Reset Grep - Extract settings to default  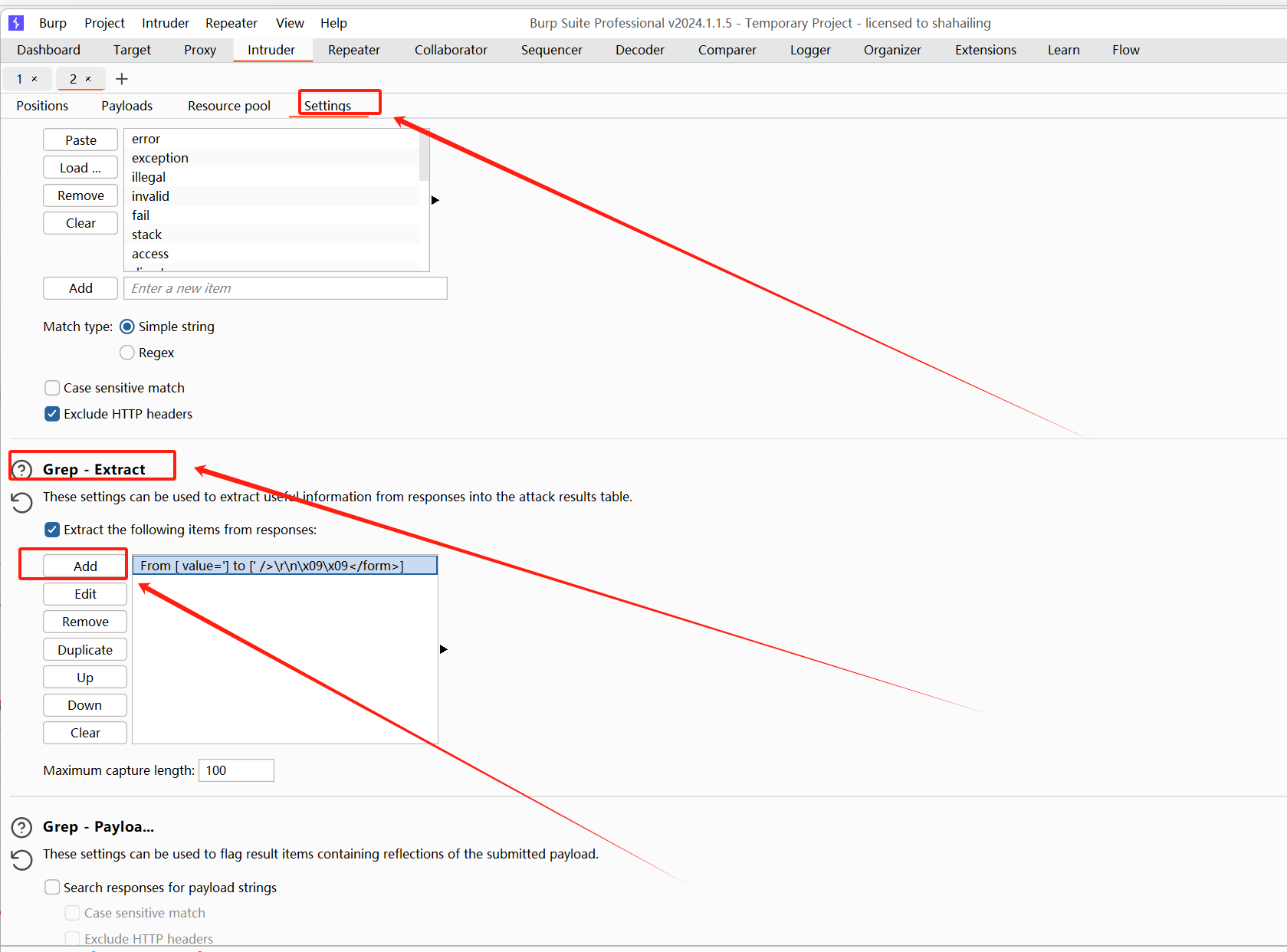pos(21,502)
